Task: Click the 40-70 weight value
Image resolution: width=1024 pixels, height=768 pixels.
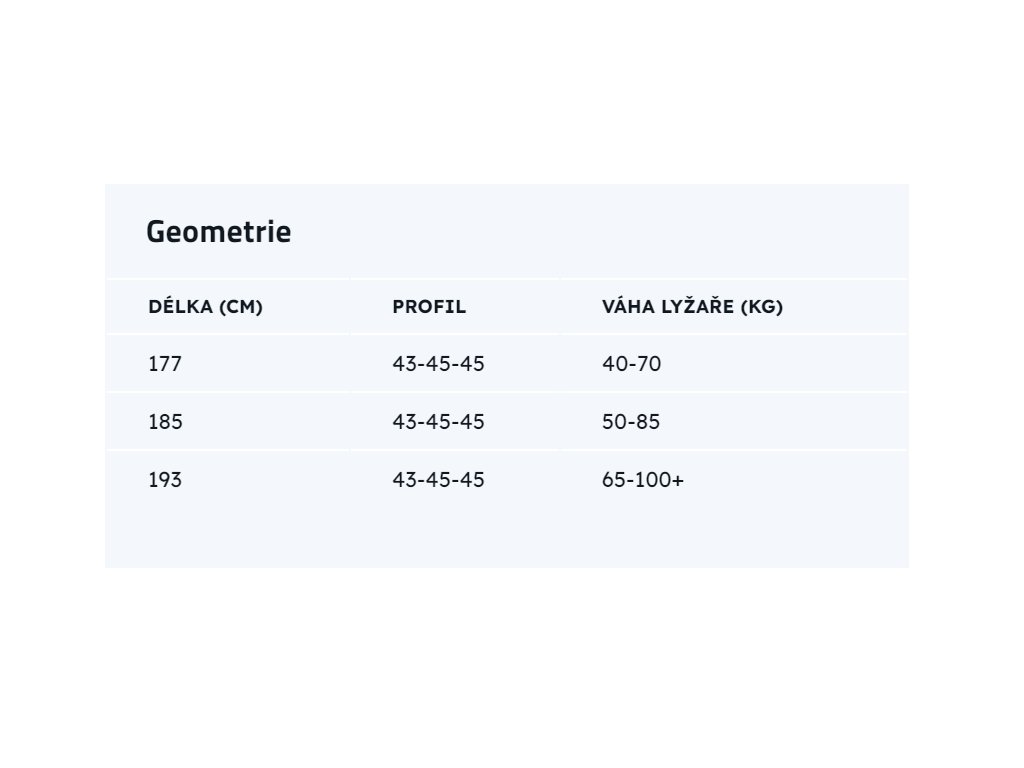Action: coord(631,364)
